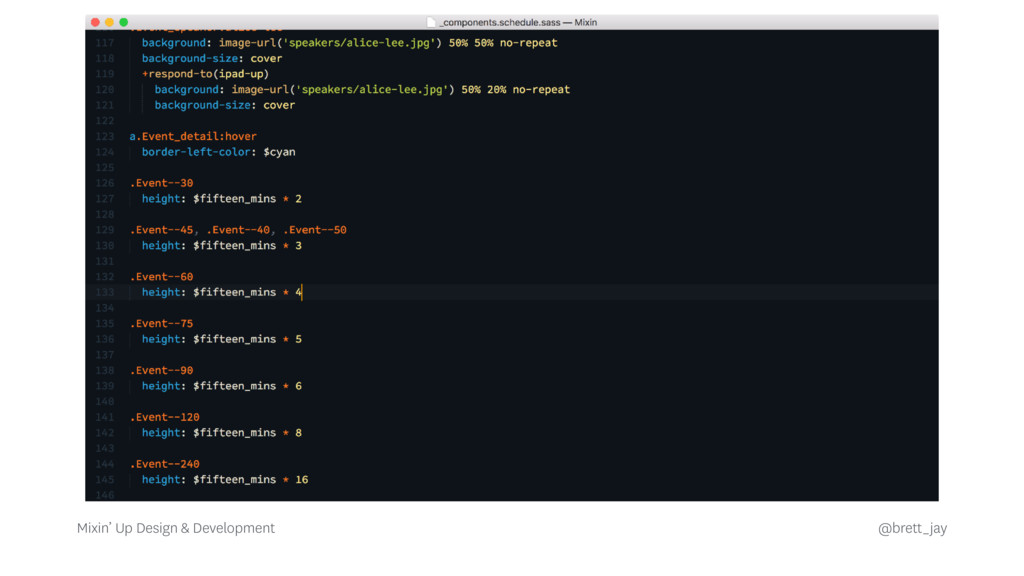
Task: Click the '.Event--75' selector
Action: click(x=161, y=324)
